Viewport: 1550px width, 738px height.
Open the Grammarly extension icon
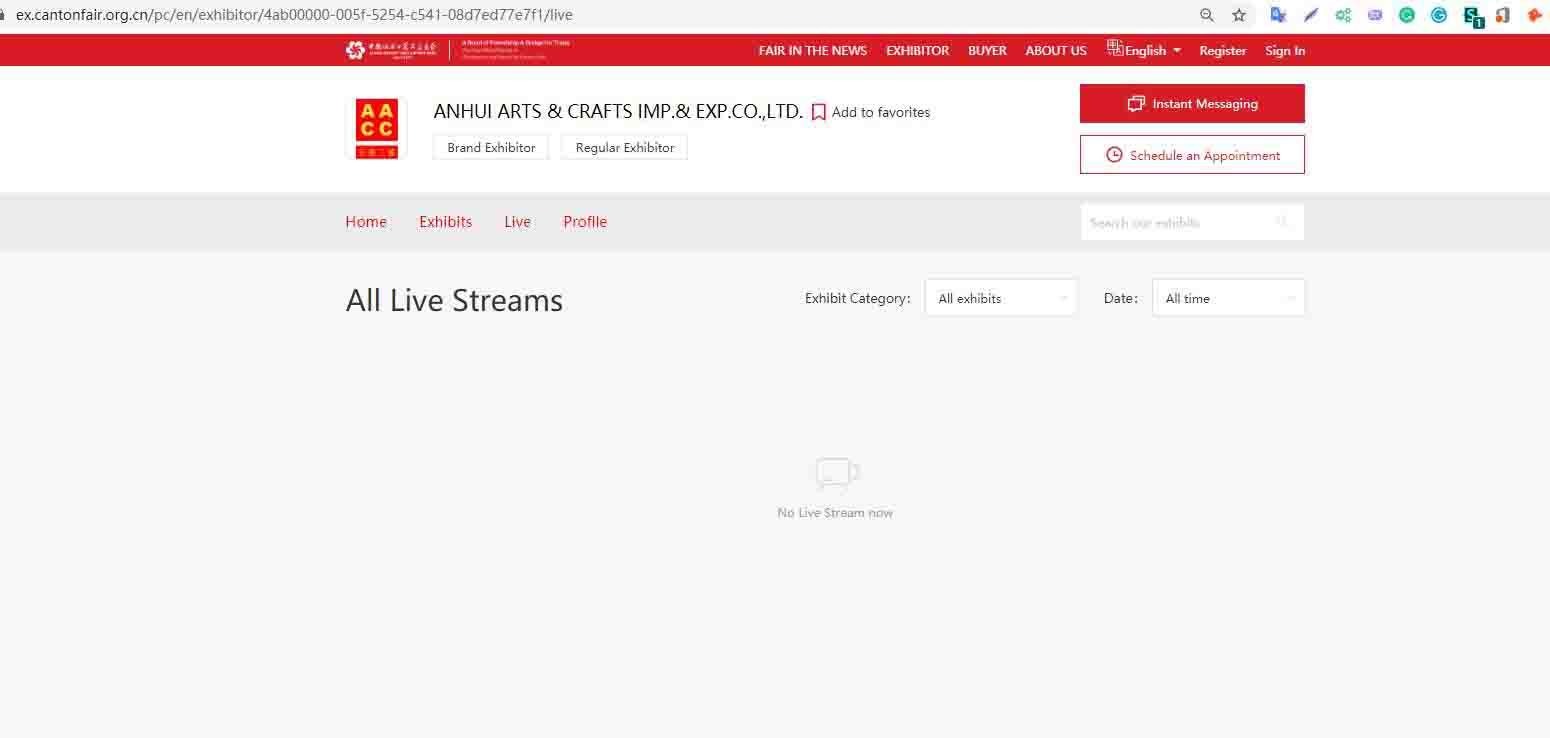pyautogui.click(x=1407, y=15)
